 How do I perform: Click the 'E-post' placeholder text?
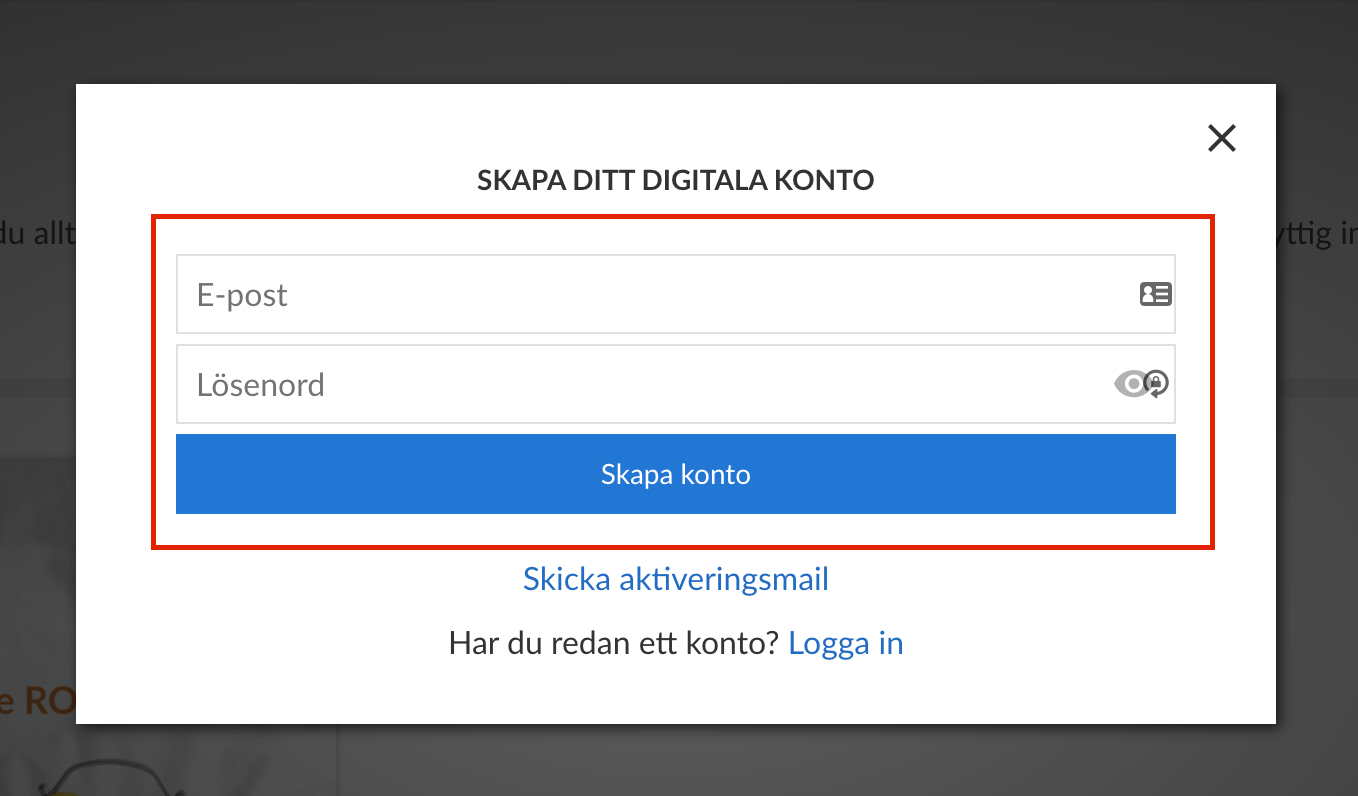242,295
